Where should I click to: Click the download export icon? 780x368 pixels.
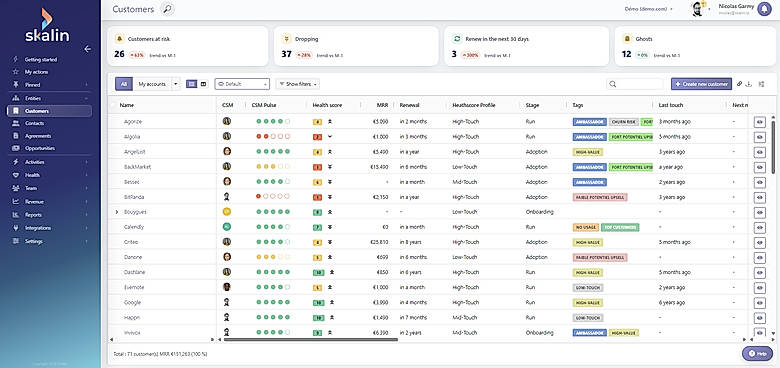coord(749,84)
